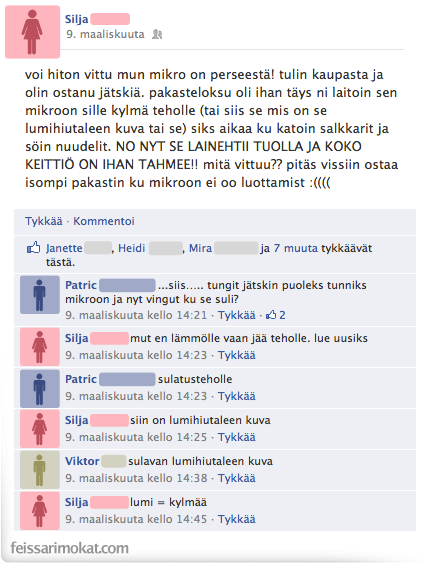This screenshot has width=422, height=563.
Task: Open Viktor's green avatar icon
Action: coord(40,470)
